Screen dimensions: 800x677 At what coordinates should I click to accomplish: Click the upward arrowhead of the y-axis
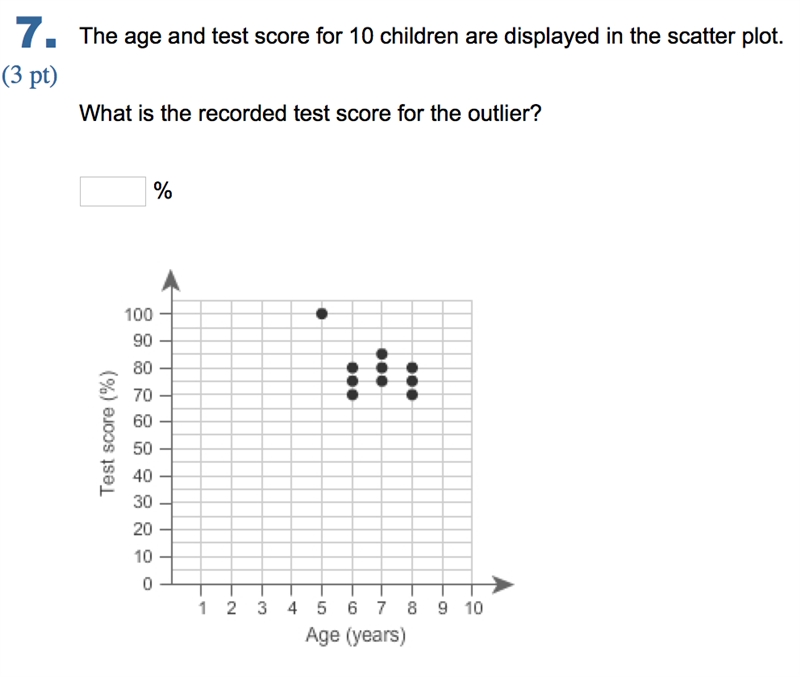click(x=171, y=281)
